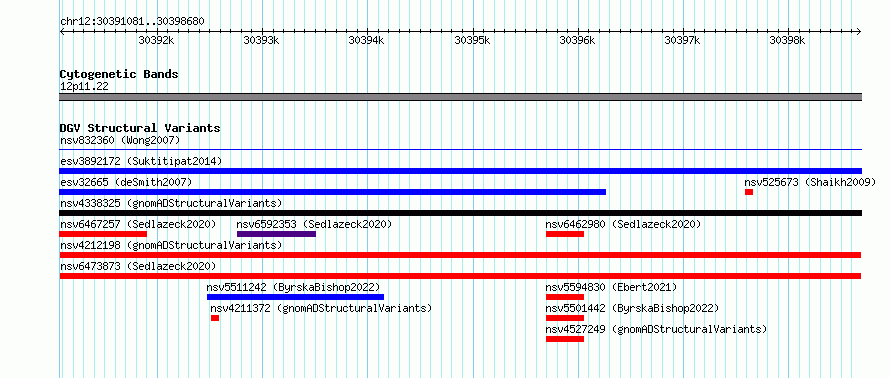Click the 30393k ruler tick label

click(x=261, y=40)
